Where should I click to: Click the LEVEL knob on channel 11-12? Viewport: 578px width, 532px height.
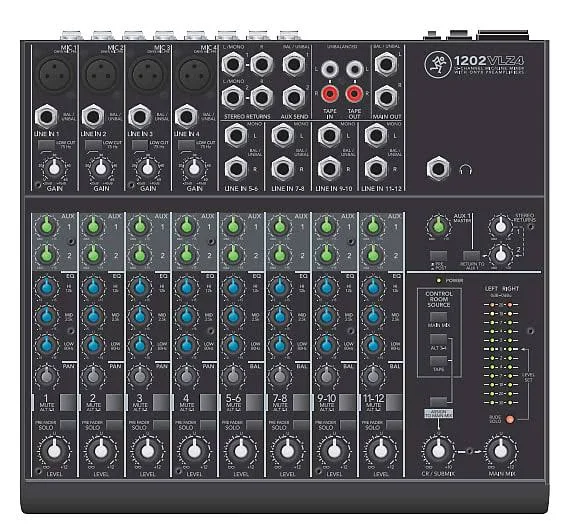381,451
